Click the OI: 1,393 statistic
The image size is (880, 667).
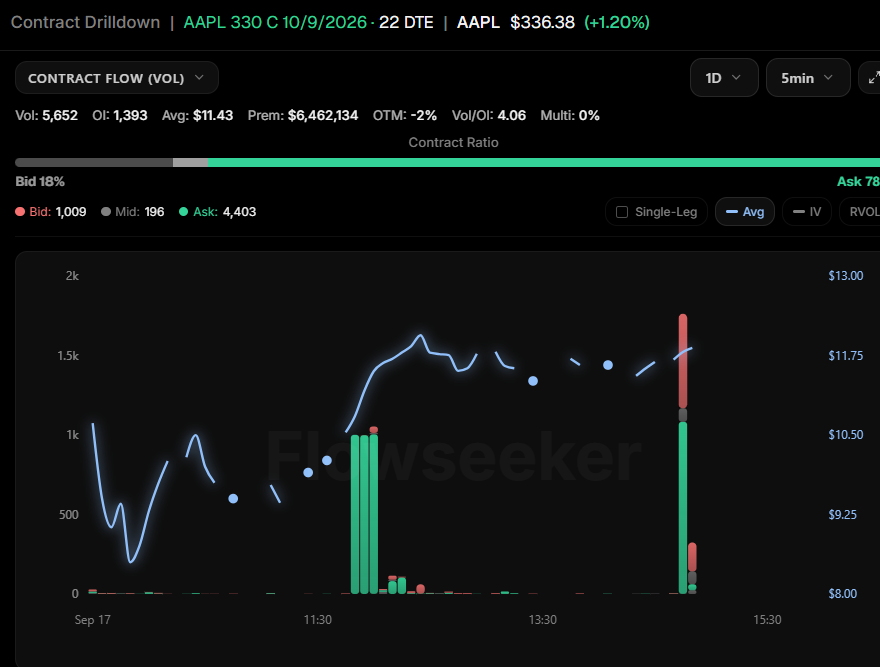(120, 116)
